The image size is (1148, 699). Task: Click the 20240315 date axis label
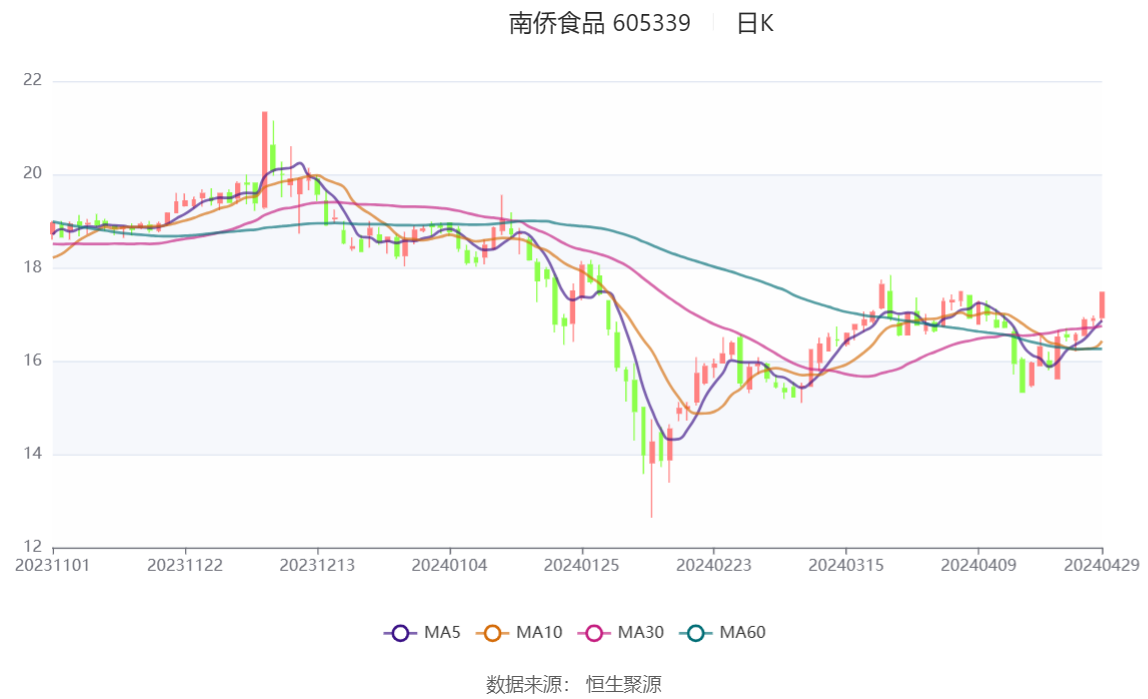pos(846,565)
